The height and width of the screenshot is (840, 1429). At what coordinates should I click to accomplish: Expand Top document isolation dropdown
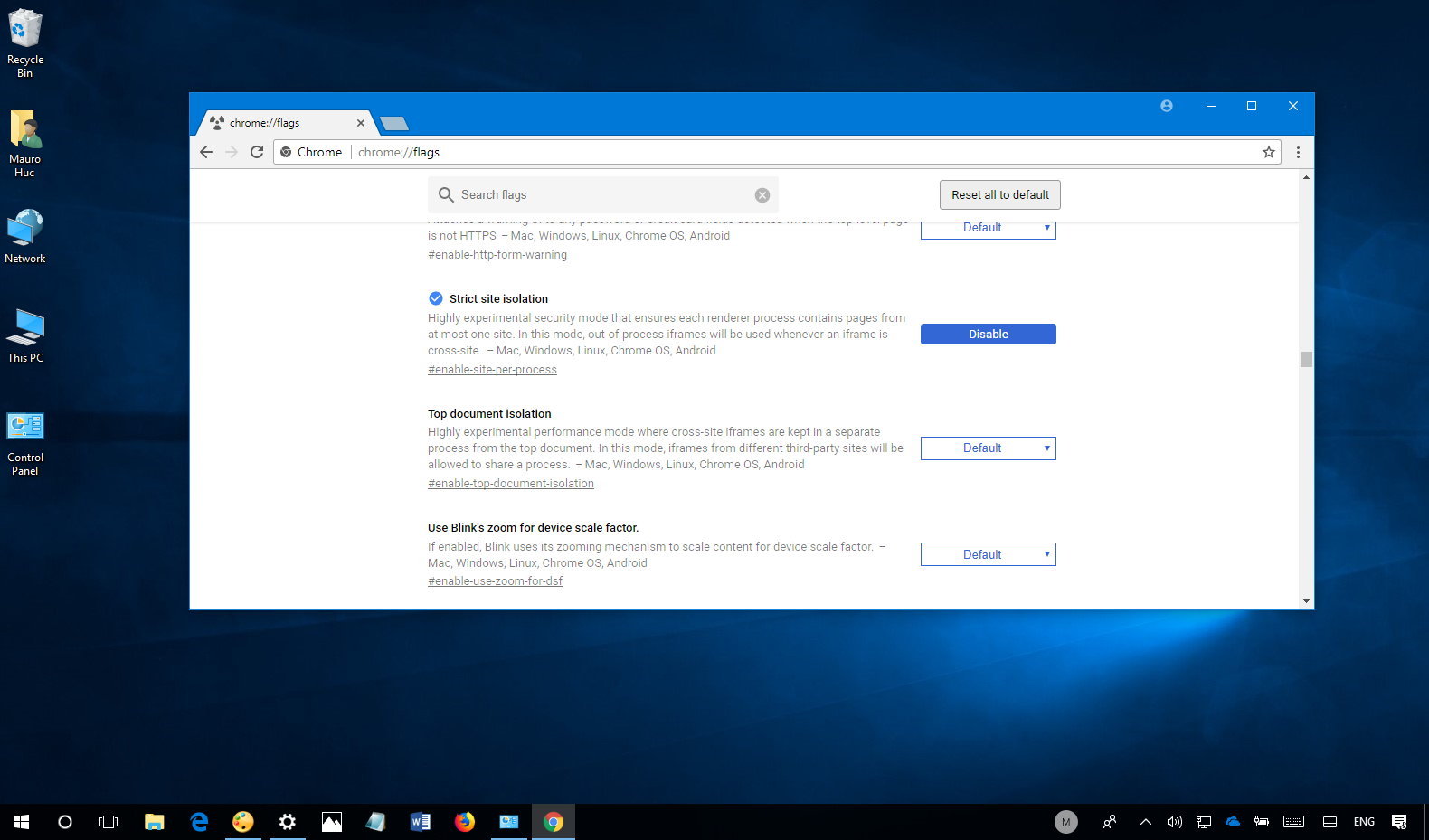click(x=988, y=448)
